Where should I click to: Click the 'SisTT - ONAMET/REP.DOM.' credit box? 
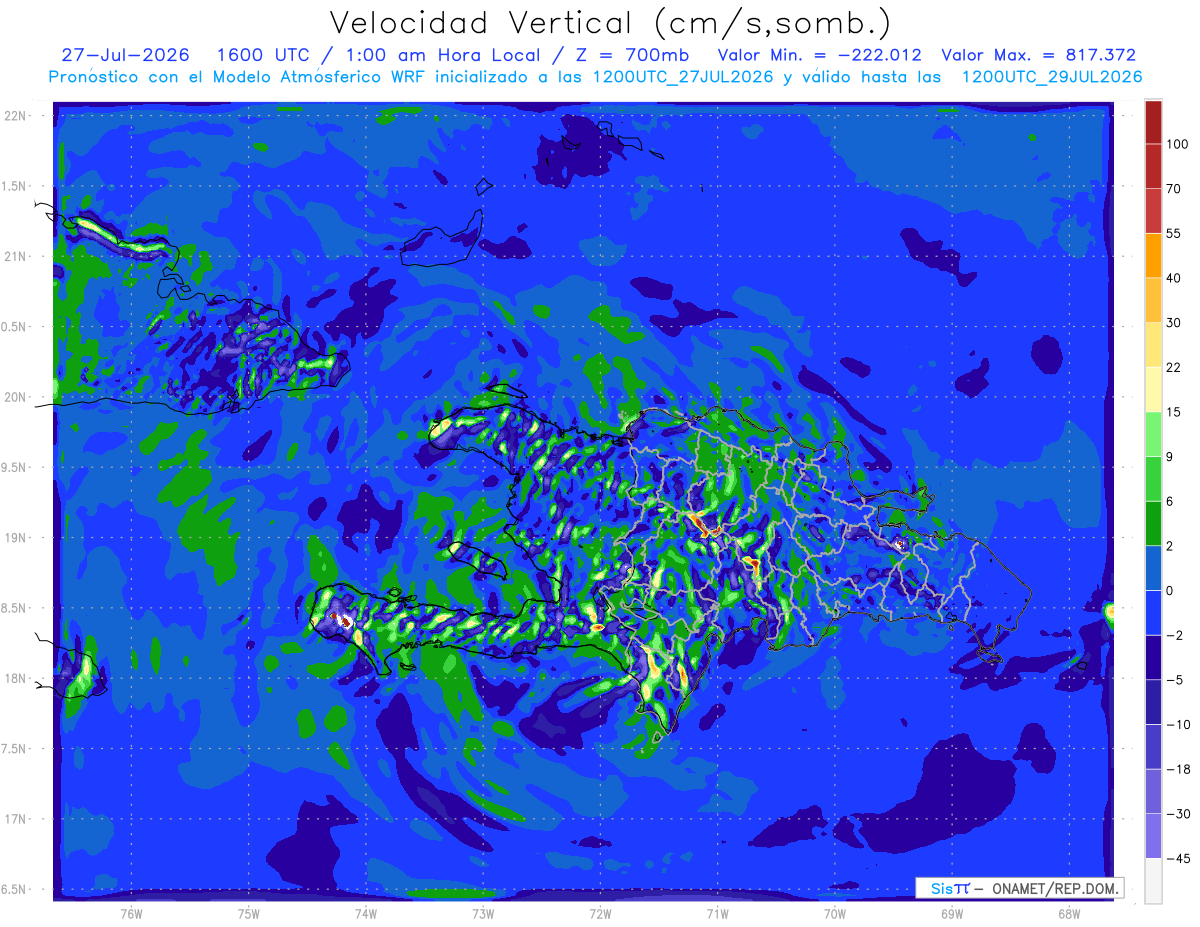1020,888
